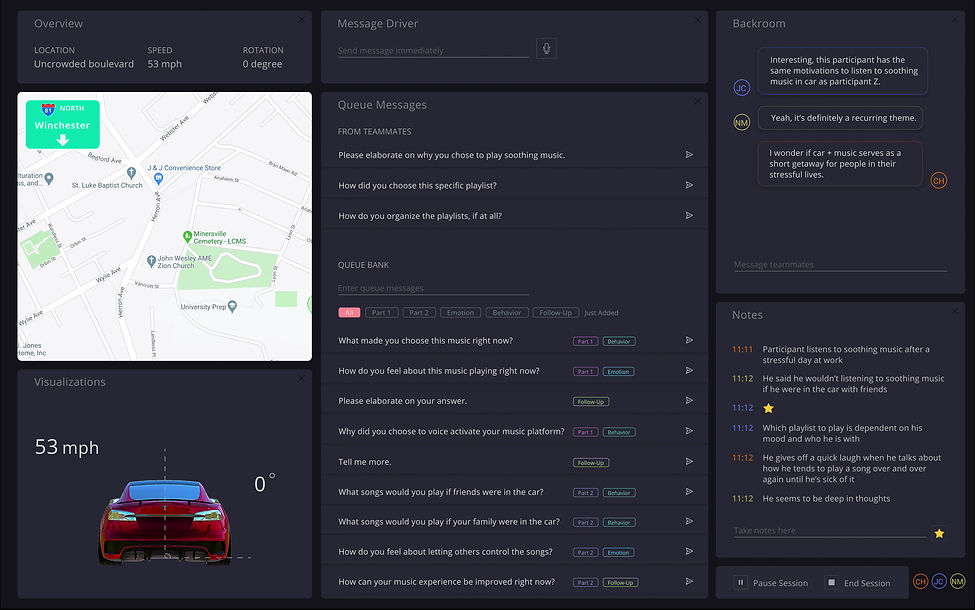Send 'How do you organize the playlists' message
Viewport: 975px width, 610px height.
click(689, 216)
